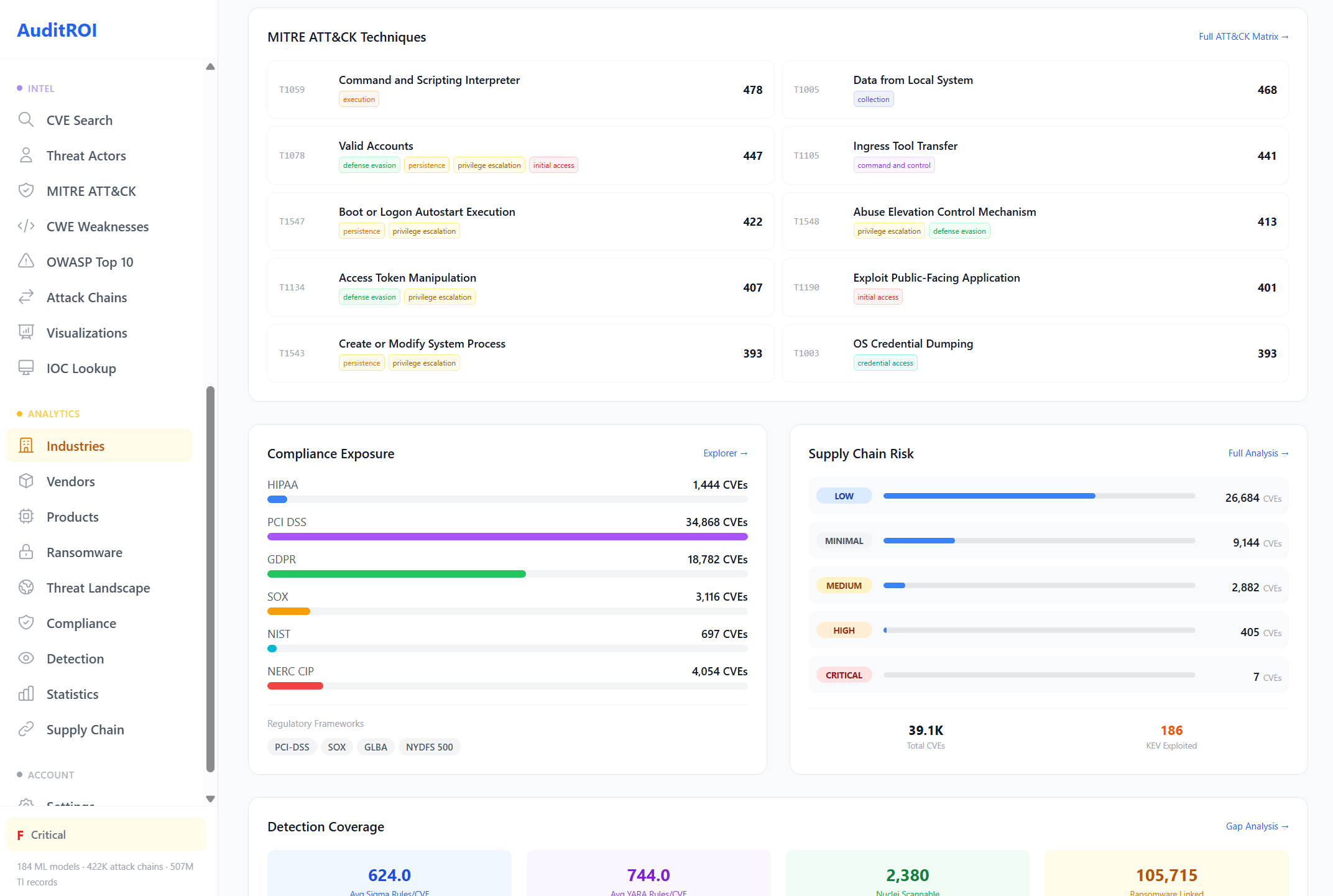Open the Vendors menu item
Image resolution: width=1333 pixels, height=896 pixels.
tap(70, 481)
